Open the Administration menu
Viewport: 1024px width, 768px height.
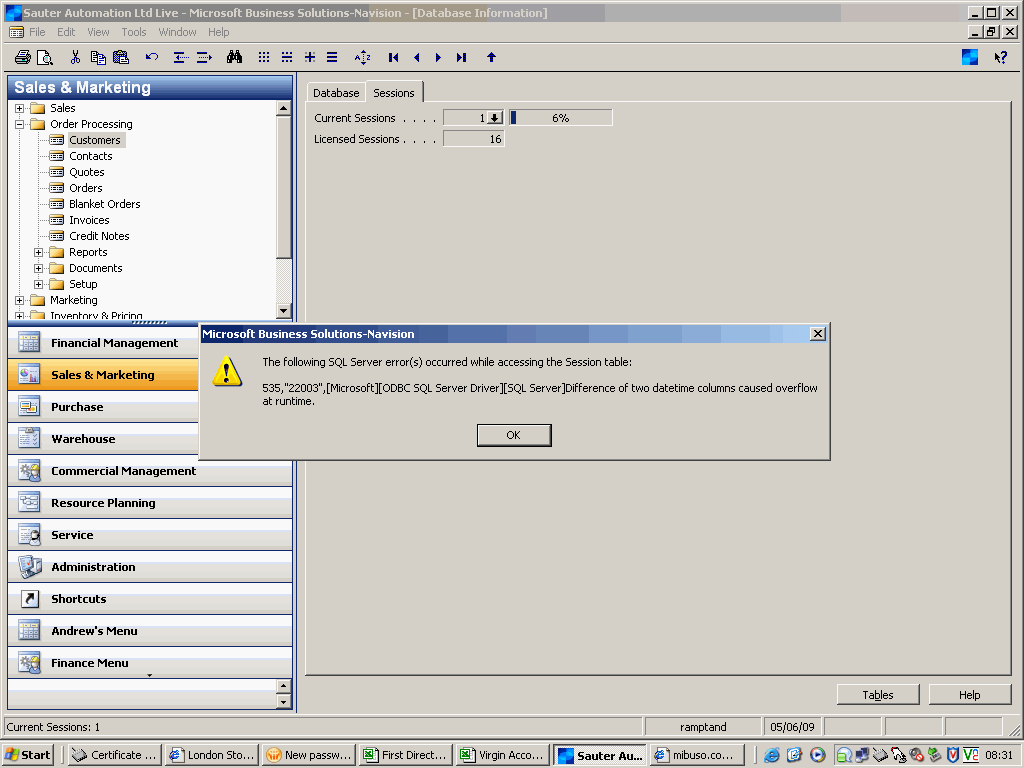pyautogui.click(x=150, y=567)
